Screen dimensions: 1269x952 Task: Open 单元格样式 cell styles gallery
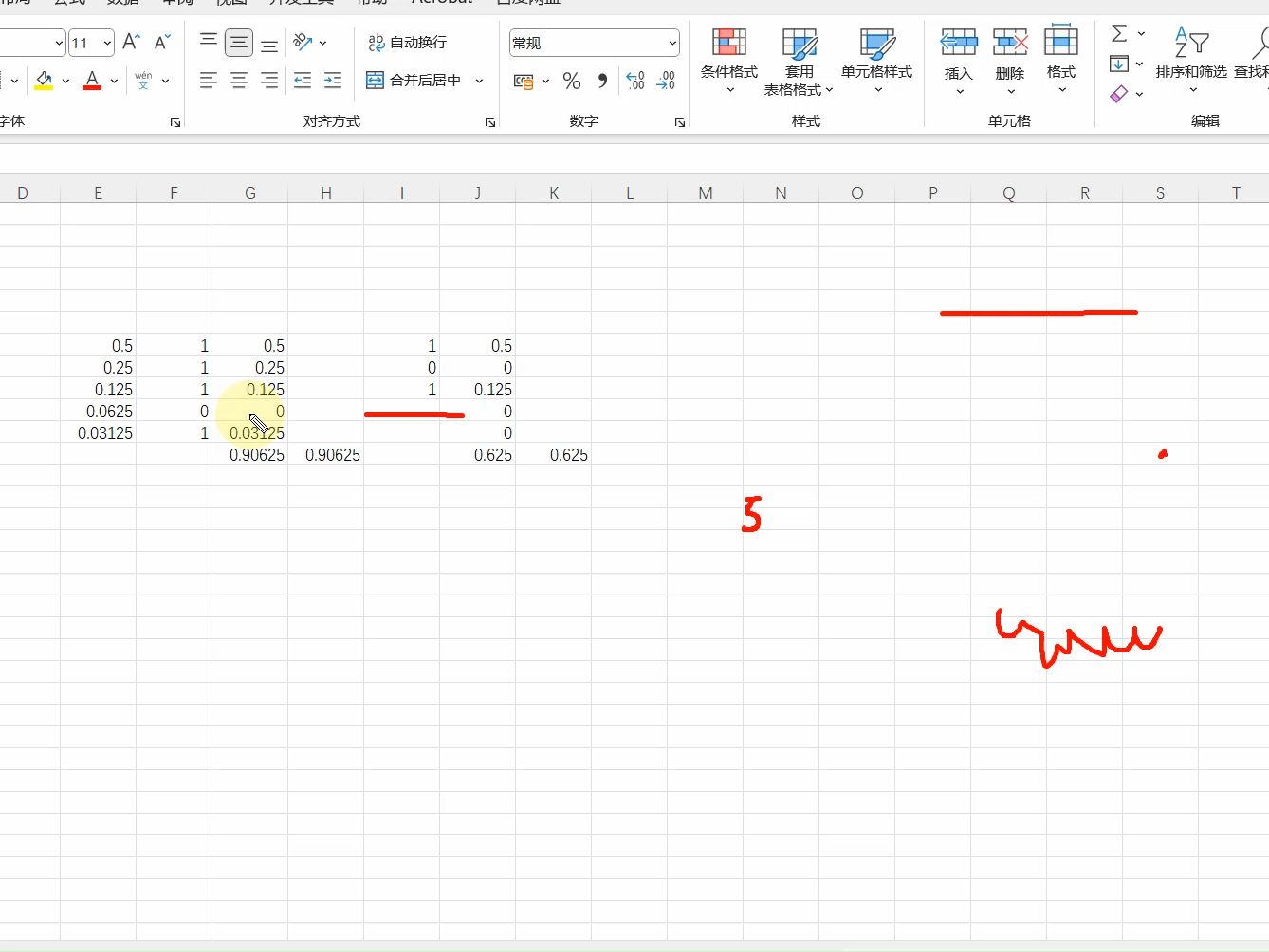tap(876, 60)
